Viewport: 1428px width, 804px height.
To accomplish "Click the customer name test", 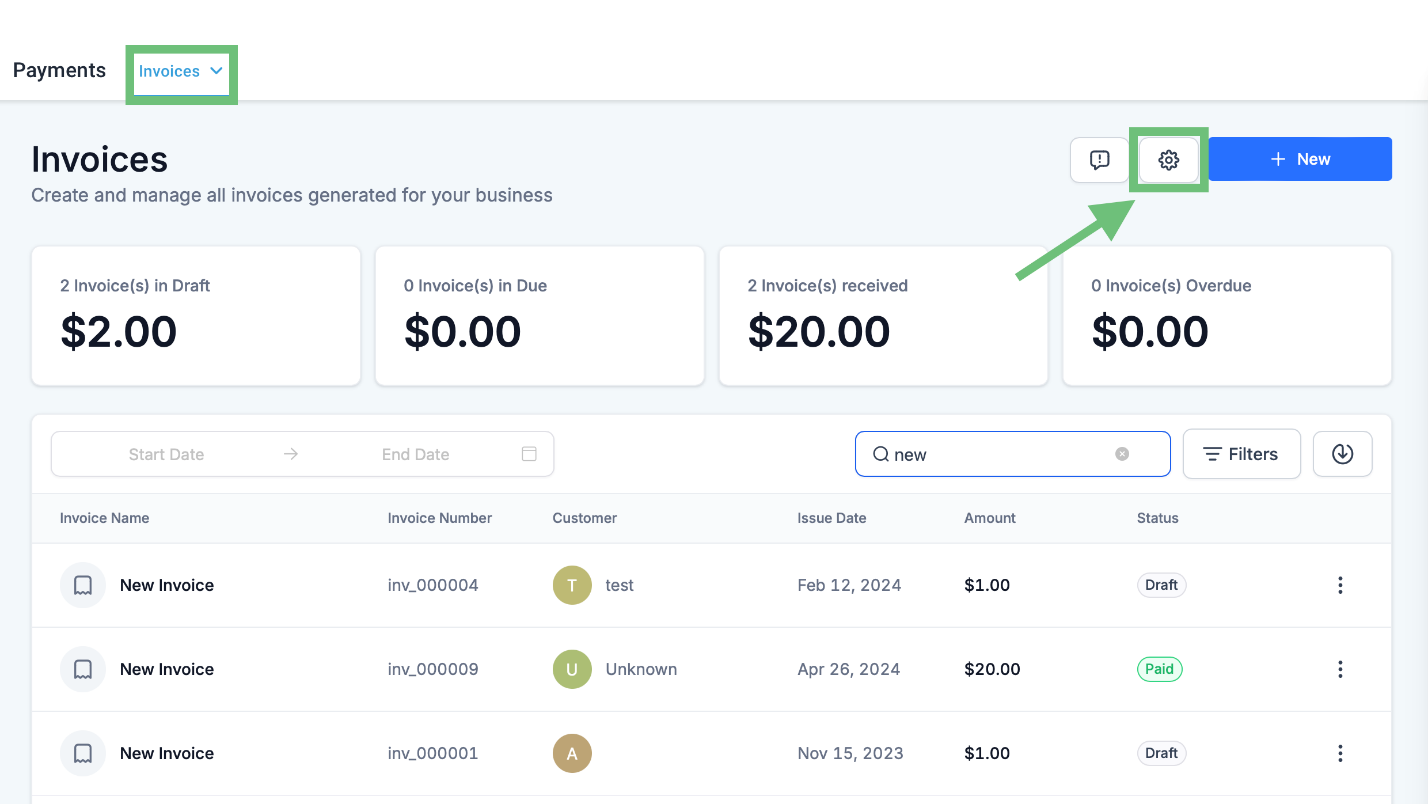I will pos(620,585).
